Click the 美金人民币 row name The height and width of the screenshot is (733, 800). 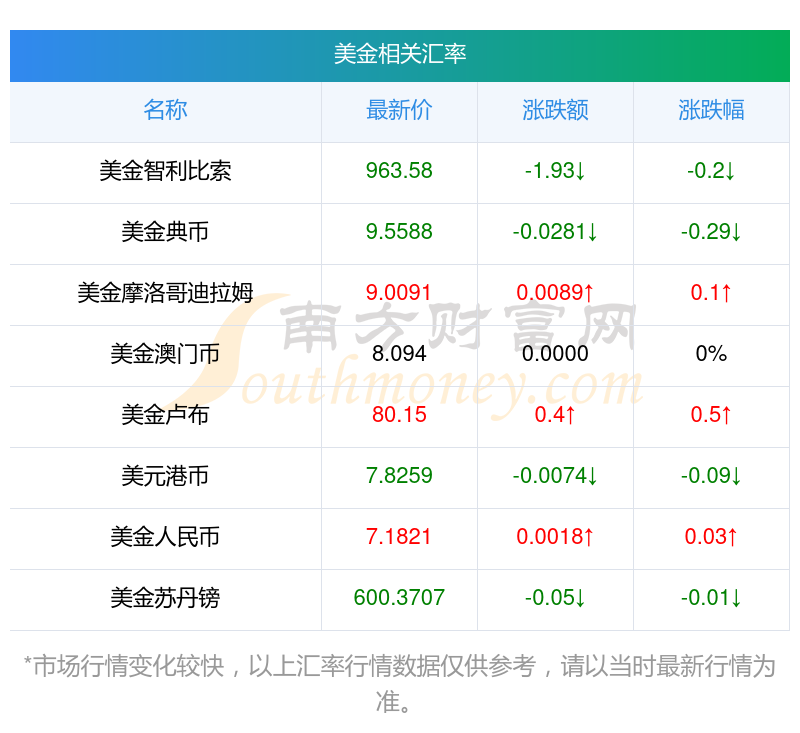click(x=165, y=537)
